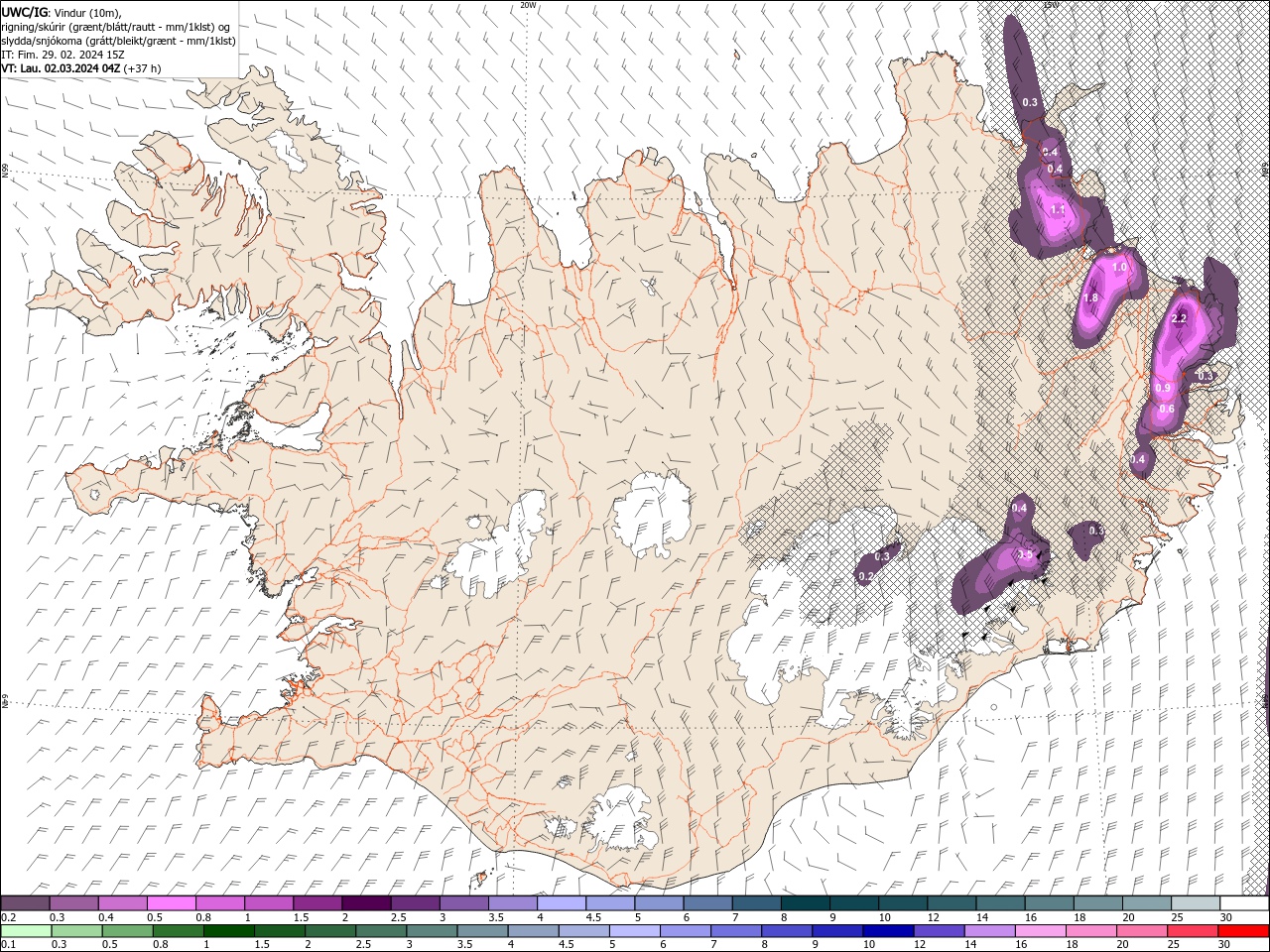
Task: Pick the darkest green 1–1.5 rain swatch
Action: click(229, 931)
